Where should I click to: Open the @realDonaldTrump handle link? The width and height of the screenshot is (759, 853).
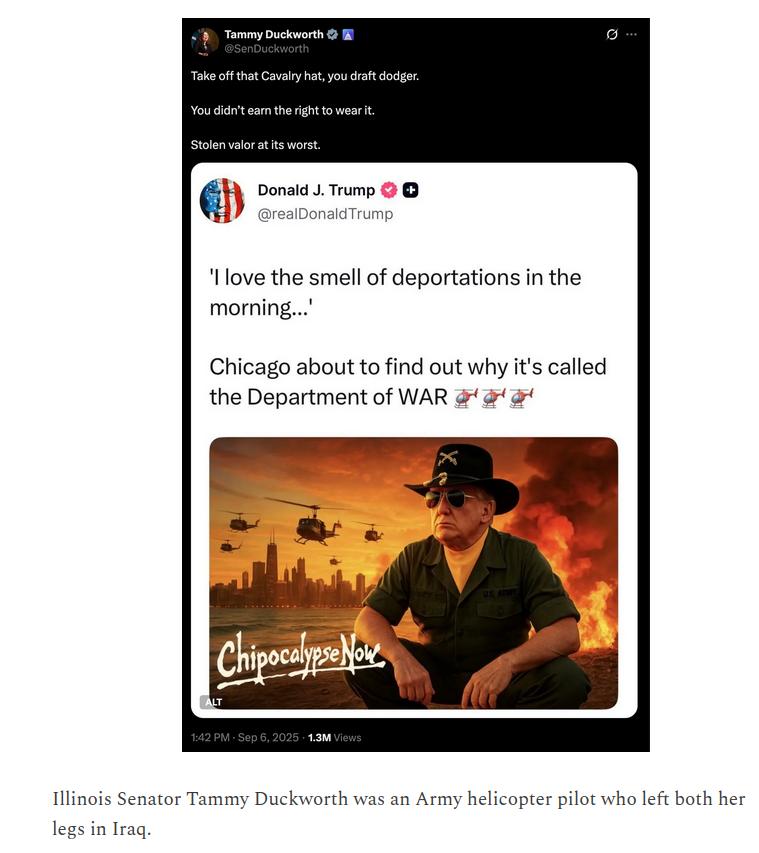tap(325, 214)
